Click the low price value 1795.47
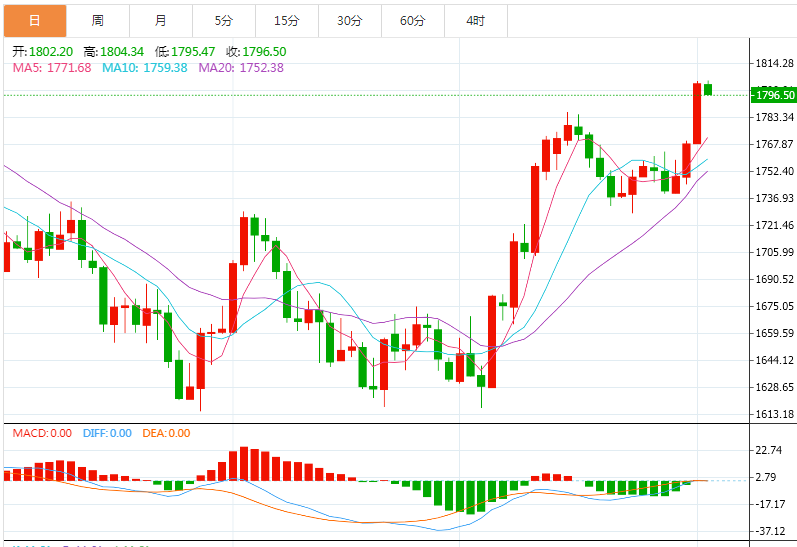Screen dimensions: 797x547 coord(193,52)
